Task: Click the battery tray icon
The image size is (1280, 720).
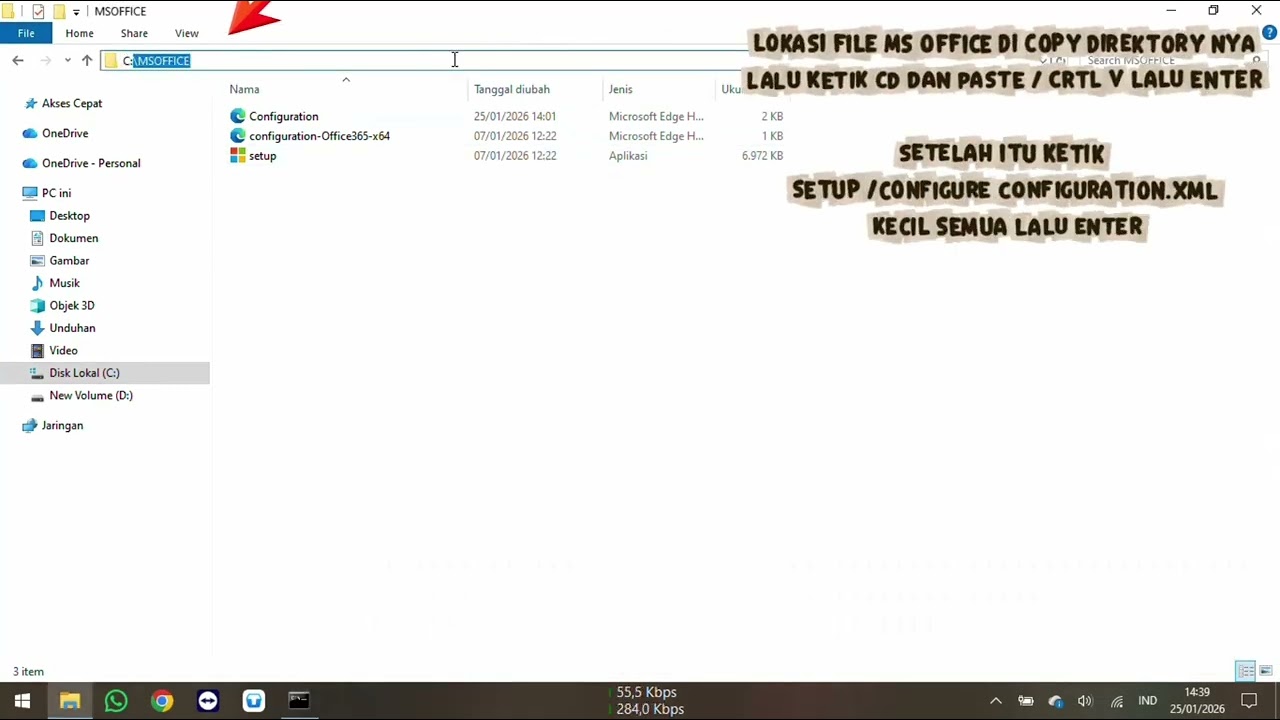Action: tap(1026, 701)
